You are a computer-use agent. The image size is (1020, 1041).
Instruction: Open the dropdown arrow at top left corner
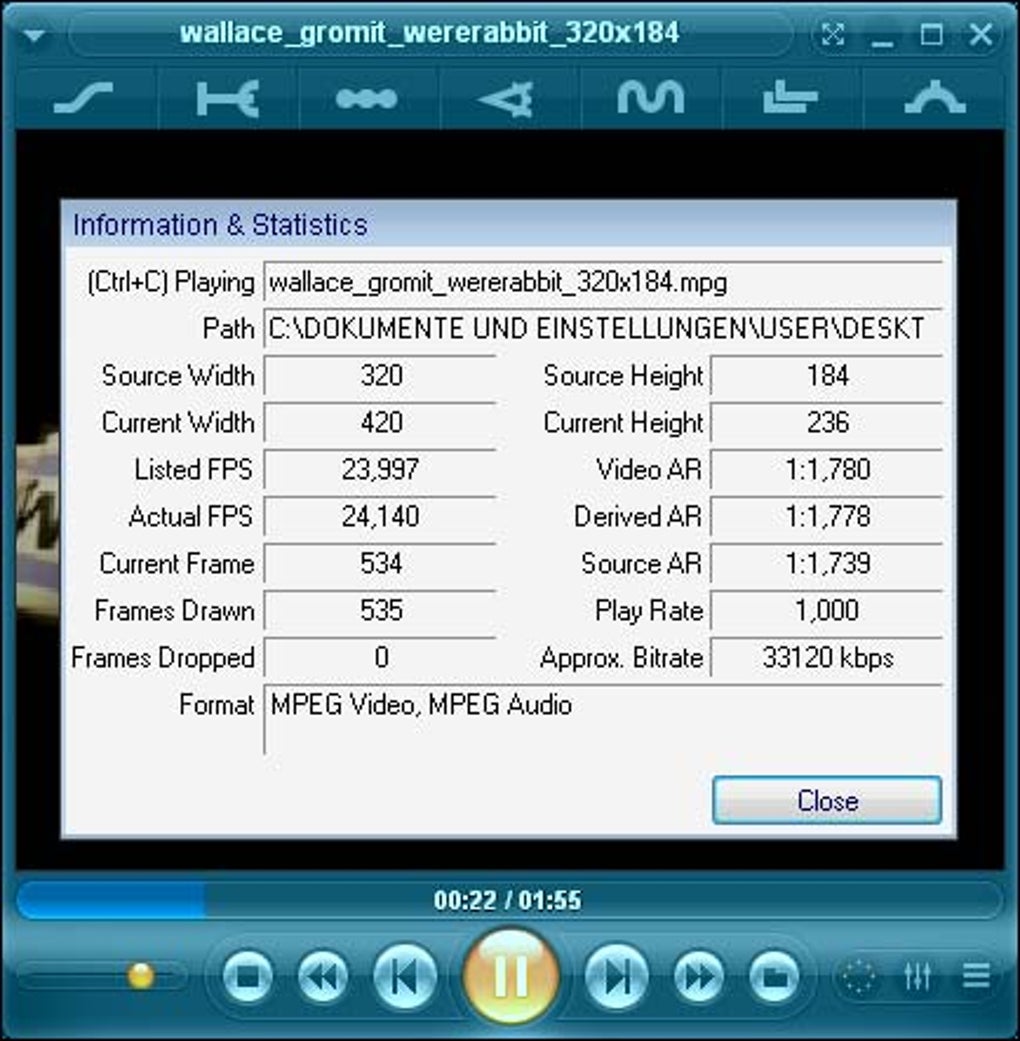pyautogui.click(x=34, y=33)
